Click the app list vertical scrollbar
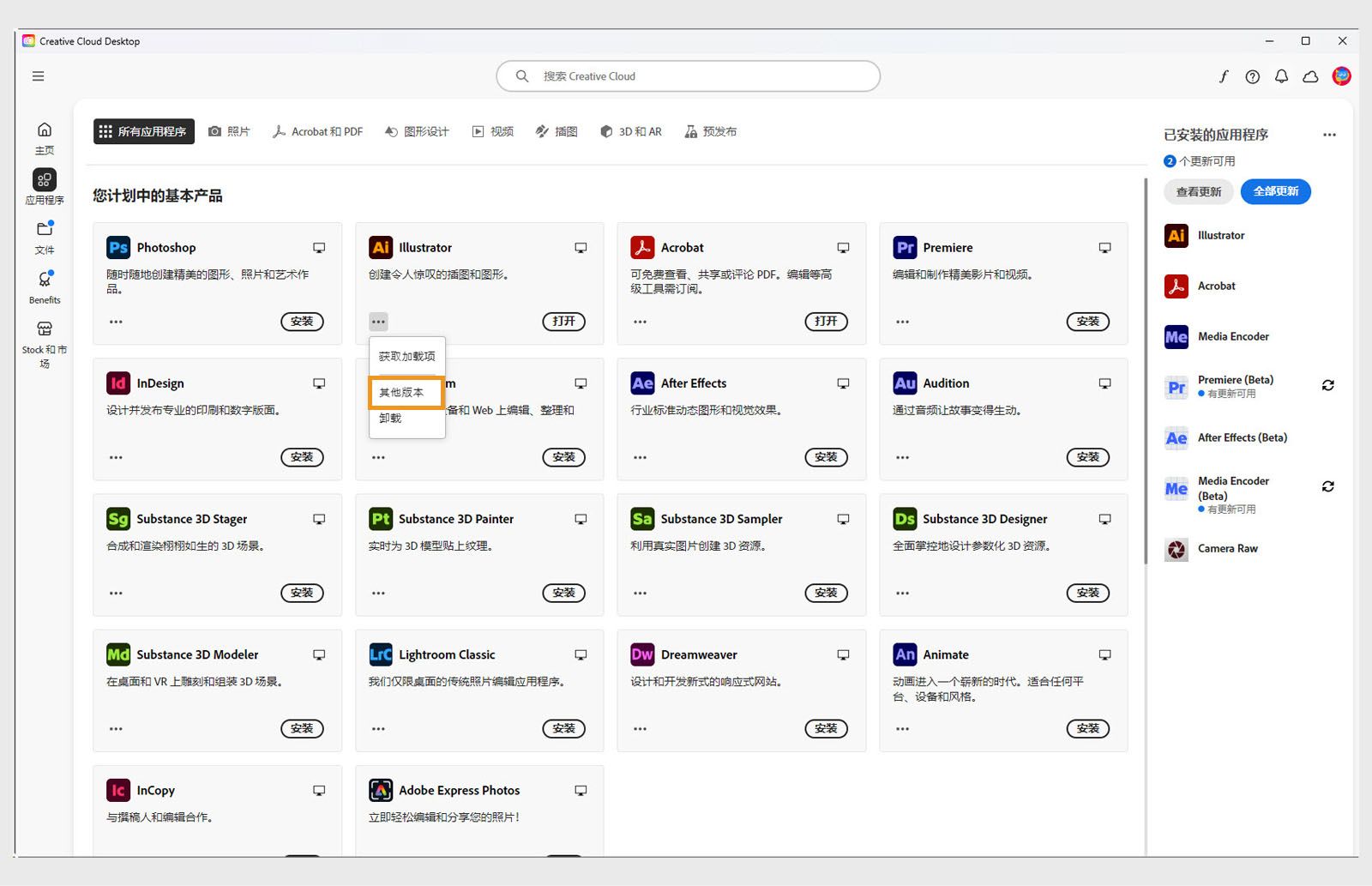Screen dimensions: 1372x886 (x=1146, y=371)
